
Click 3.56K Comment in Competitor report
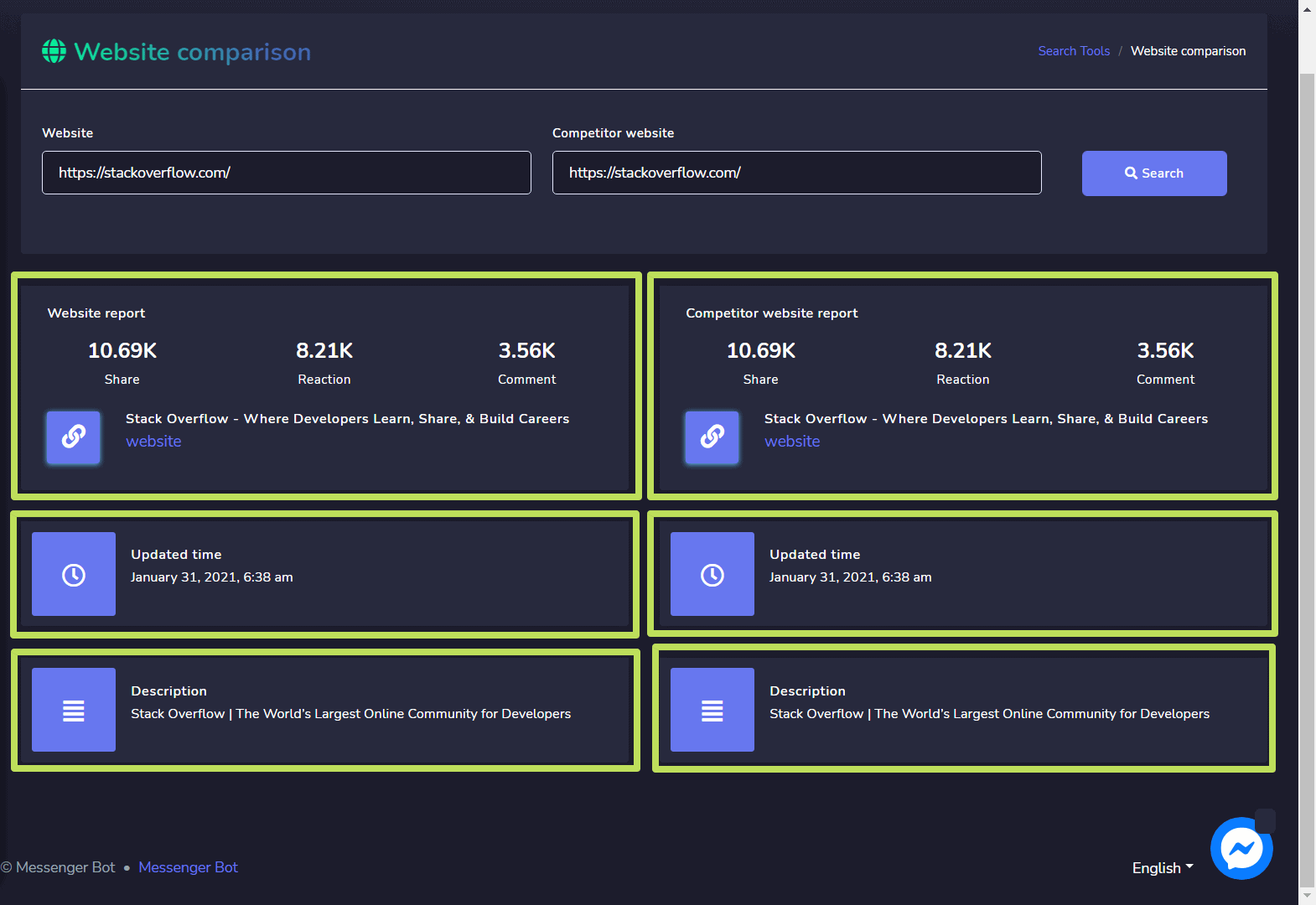pyautogui.click(x=1166, y=363)
